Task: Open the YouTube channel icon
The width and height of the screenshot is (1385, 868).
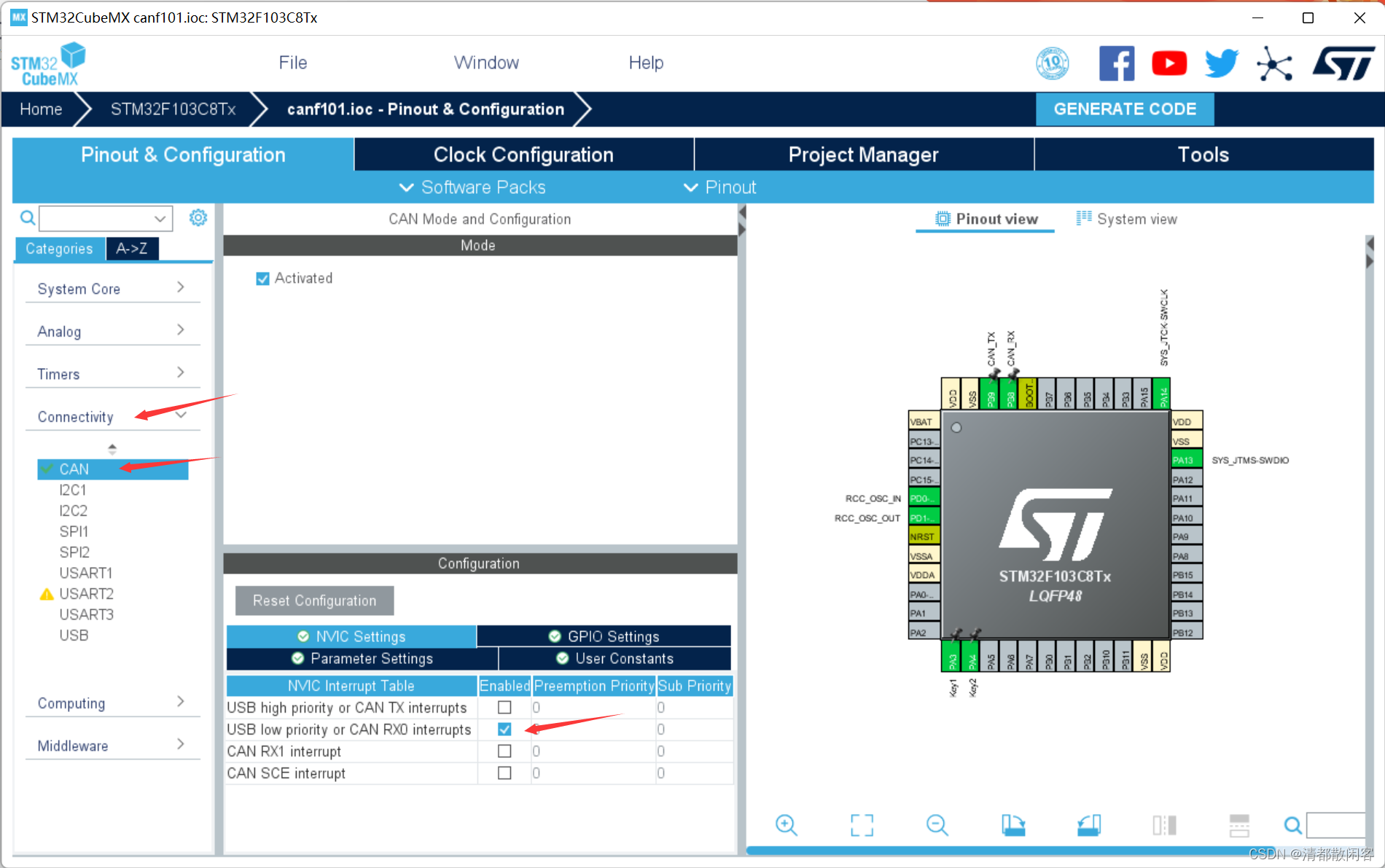Action: pos(1169,63)
